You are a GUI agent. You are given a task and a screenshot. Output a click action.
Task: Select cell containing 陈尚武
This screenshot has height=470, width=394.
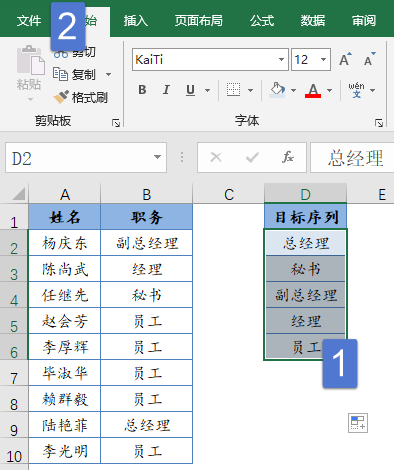point(65,269)
